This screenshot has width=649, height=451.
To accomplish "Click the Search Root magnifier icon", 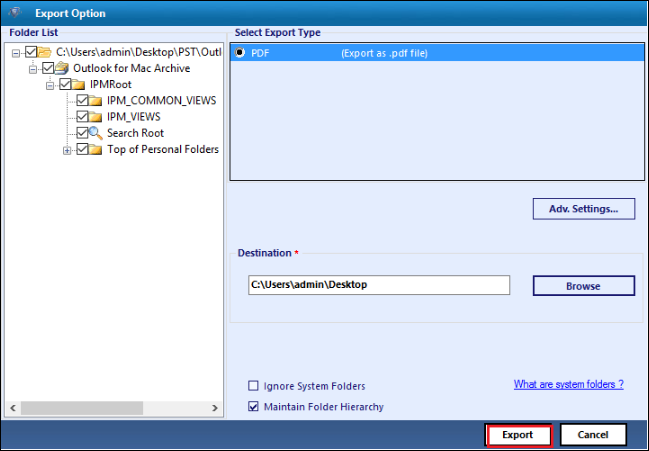I will [96, 133].
